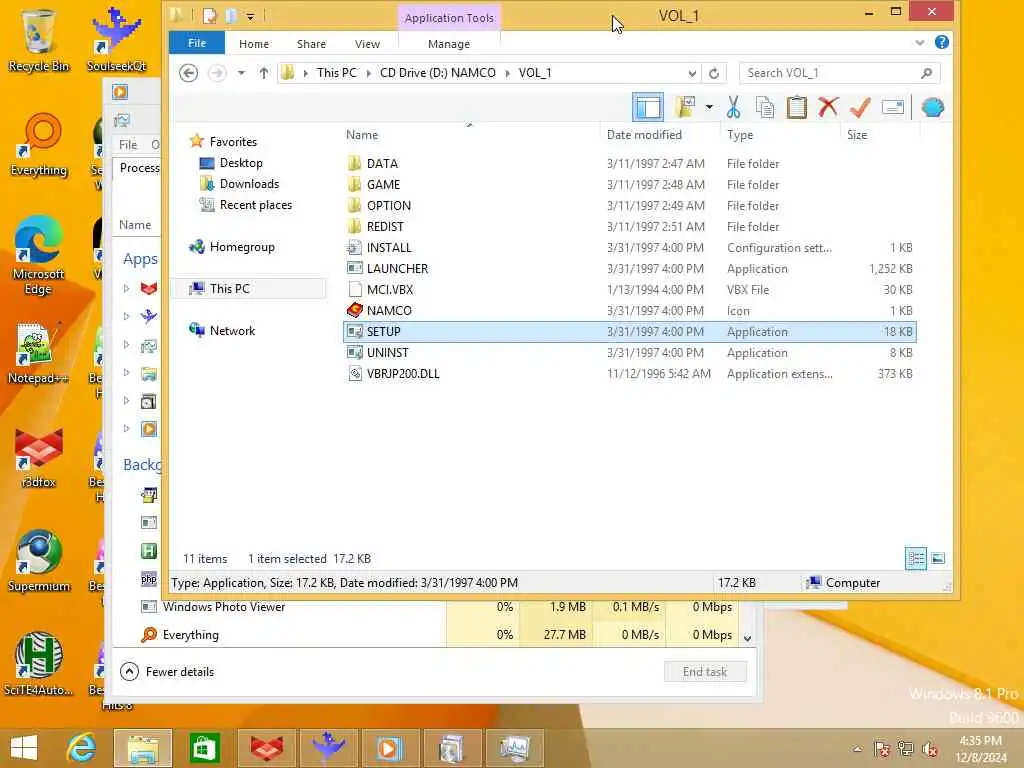Image resolution: width=1024 pixels, height=768 pixels.
Task: Open the File ribbon tab
Action: pos(197,43)
